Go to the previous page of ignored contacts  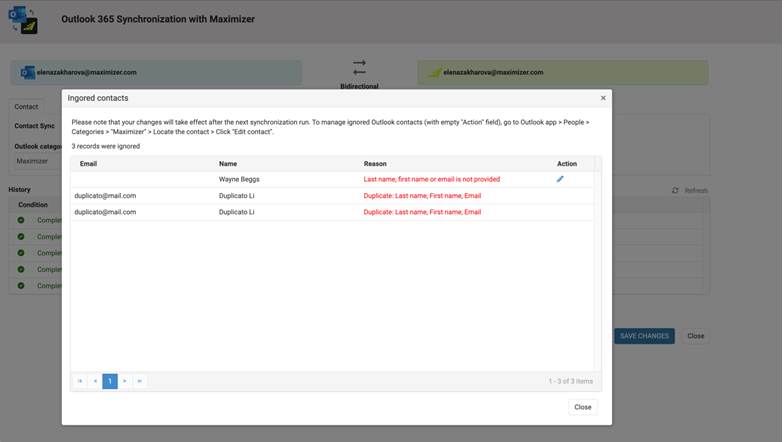[95, 381]
